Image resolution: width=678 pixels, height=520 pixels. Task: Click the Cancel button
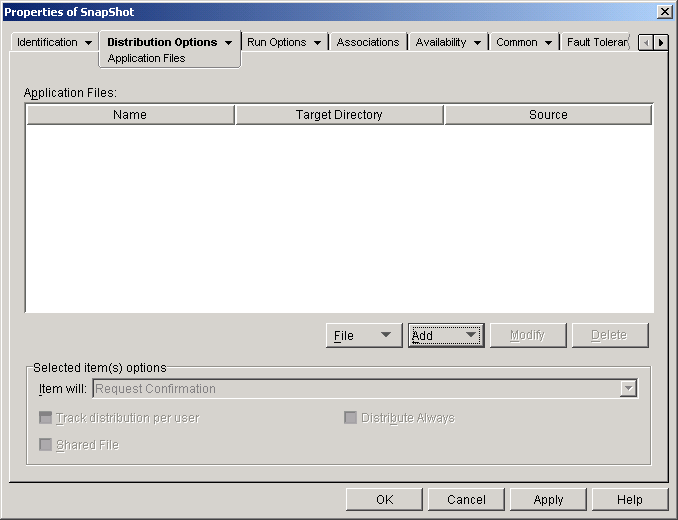click(466, 500)
